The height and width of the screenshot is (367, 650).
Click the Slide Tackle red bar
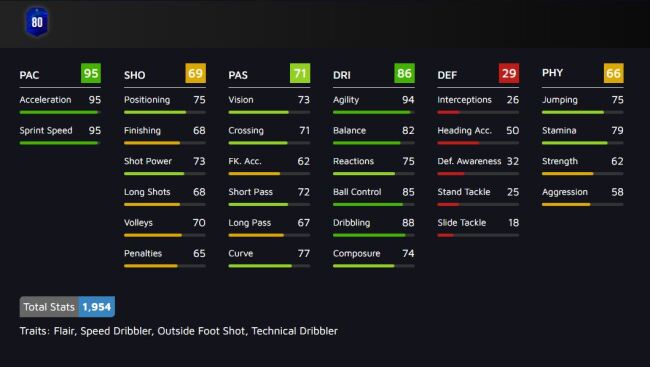(478, 235)
